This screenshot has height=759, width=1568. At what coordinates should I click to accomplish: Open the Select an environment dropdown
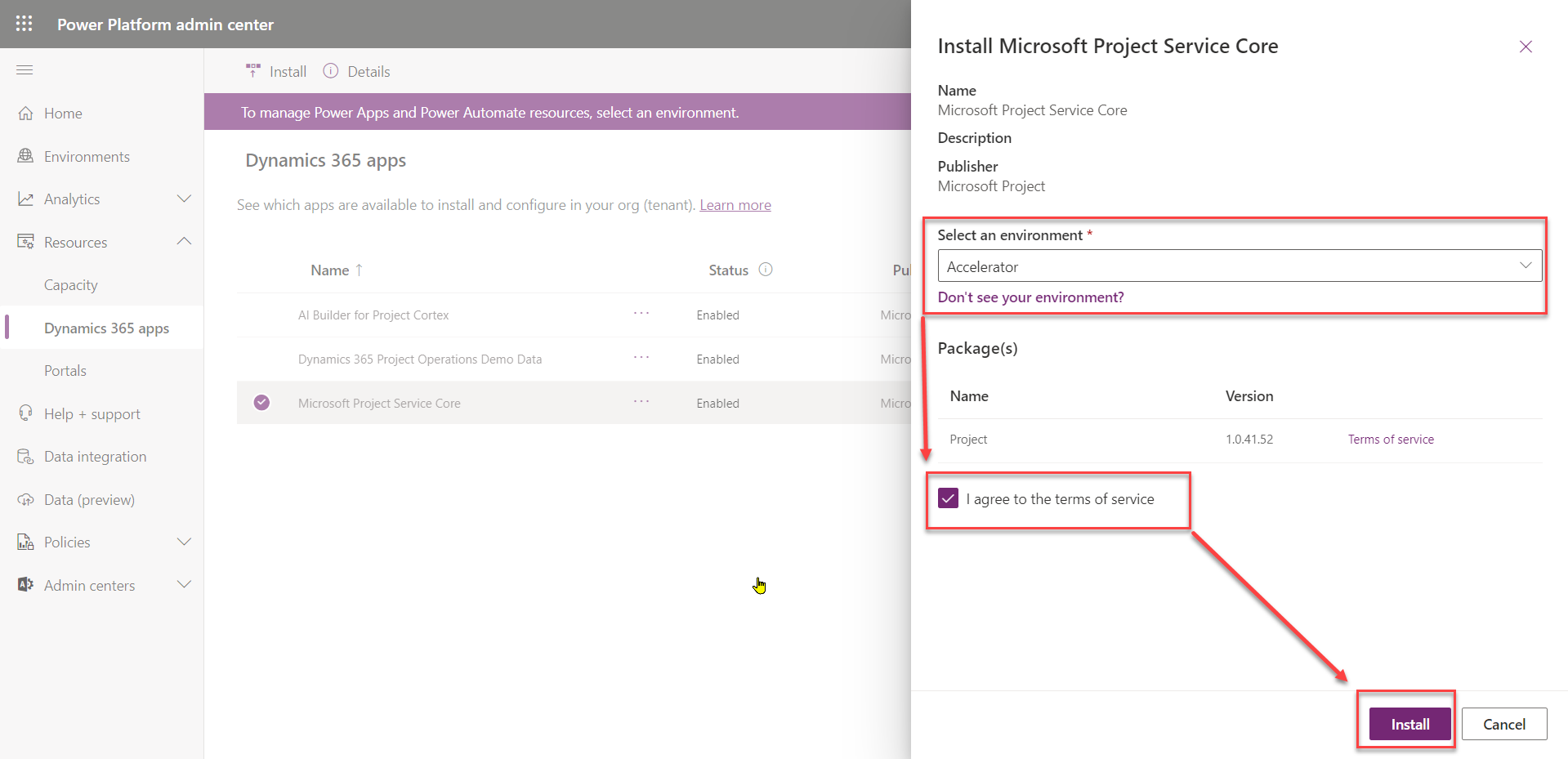coord(1240,266)
